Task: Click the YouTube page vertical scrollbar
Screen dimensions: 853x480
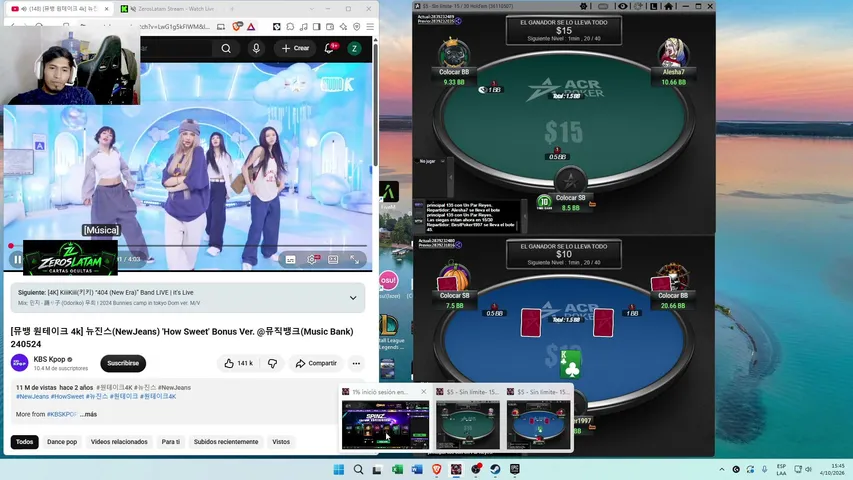Action: 375,103
